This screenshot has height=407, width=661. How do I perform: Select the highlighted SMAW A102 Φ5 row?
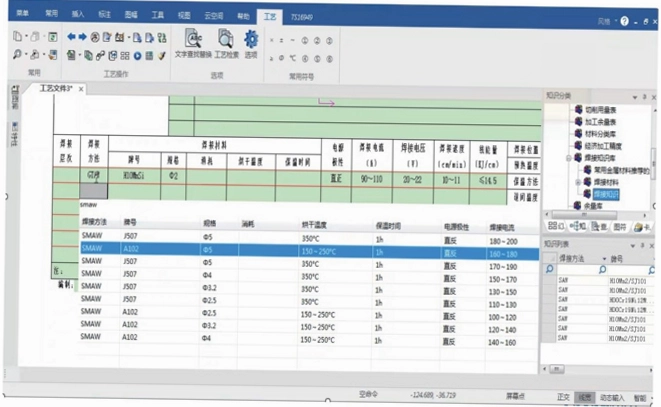click(309, 250)
